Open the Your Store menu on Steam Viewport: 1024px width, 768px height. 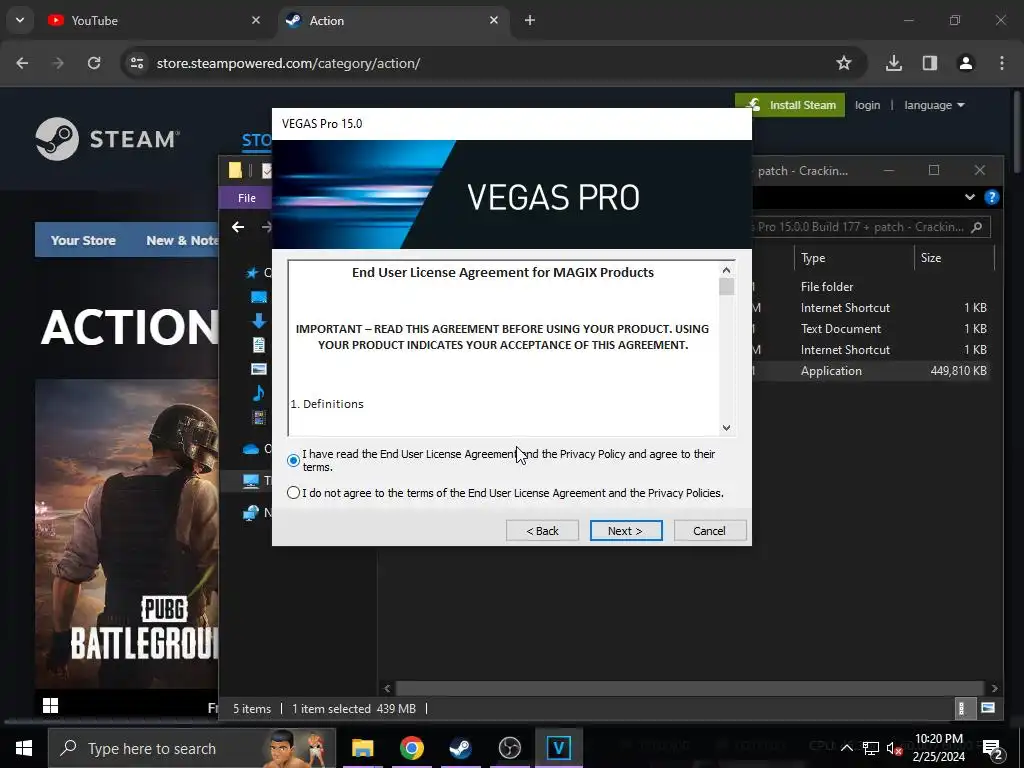click(x=83, y=240)
